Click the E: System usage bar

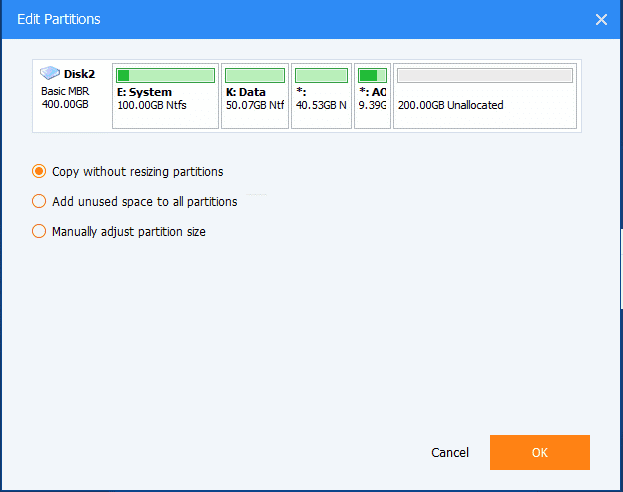tap(165, 75)
